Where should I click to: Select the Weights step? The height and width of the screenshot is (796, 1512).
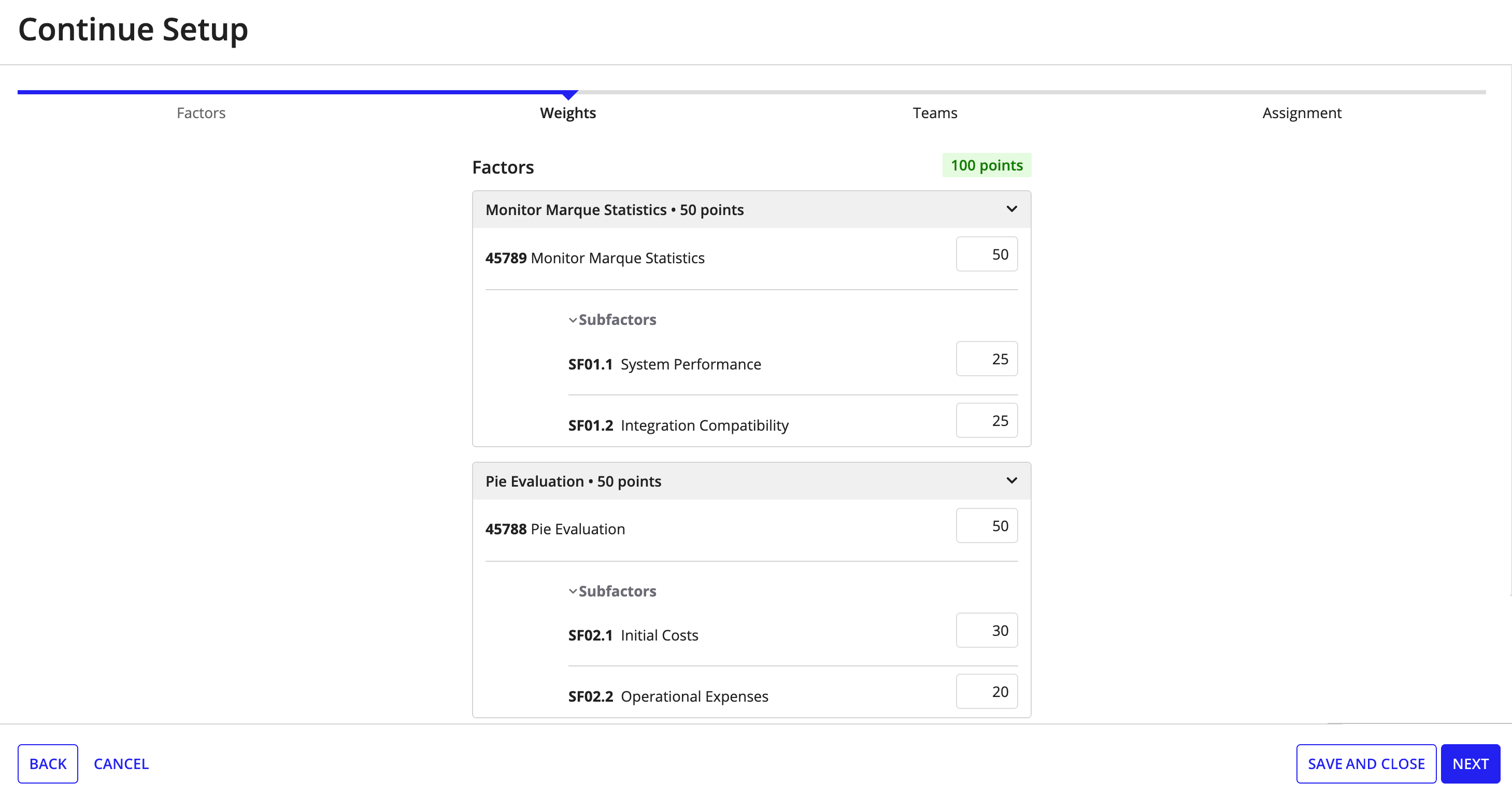567,112
